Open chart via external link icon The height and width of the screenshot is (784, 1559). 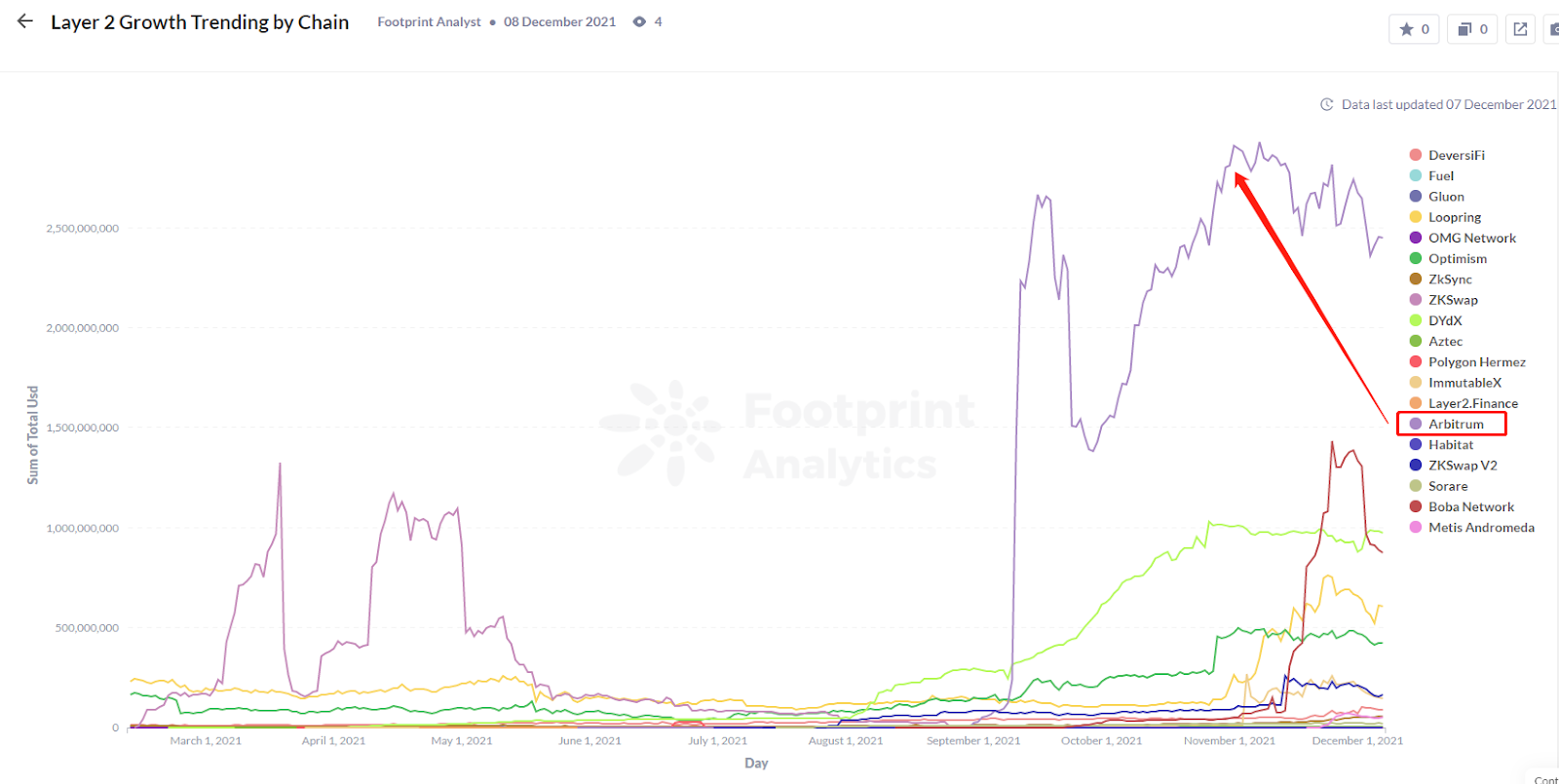(x=1520, y=29)
